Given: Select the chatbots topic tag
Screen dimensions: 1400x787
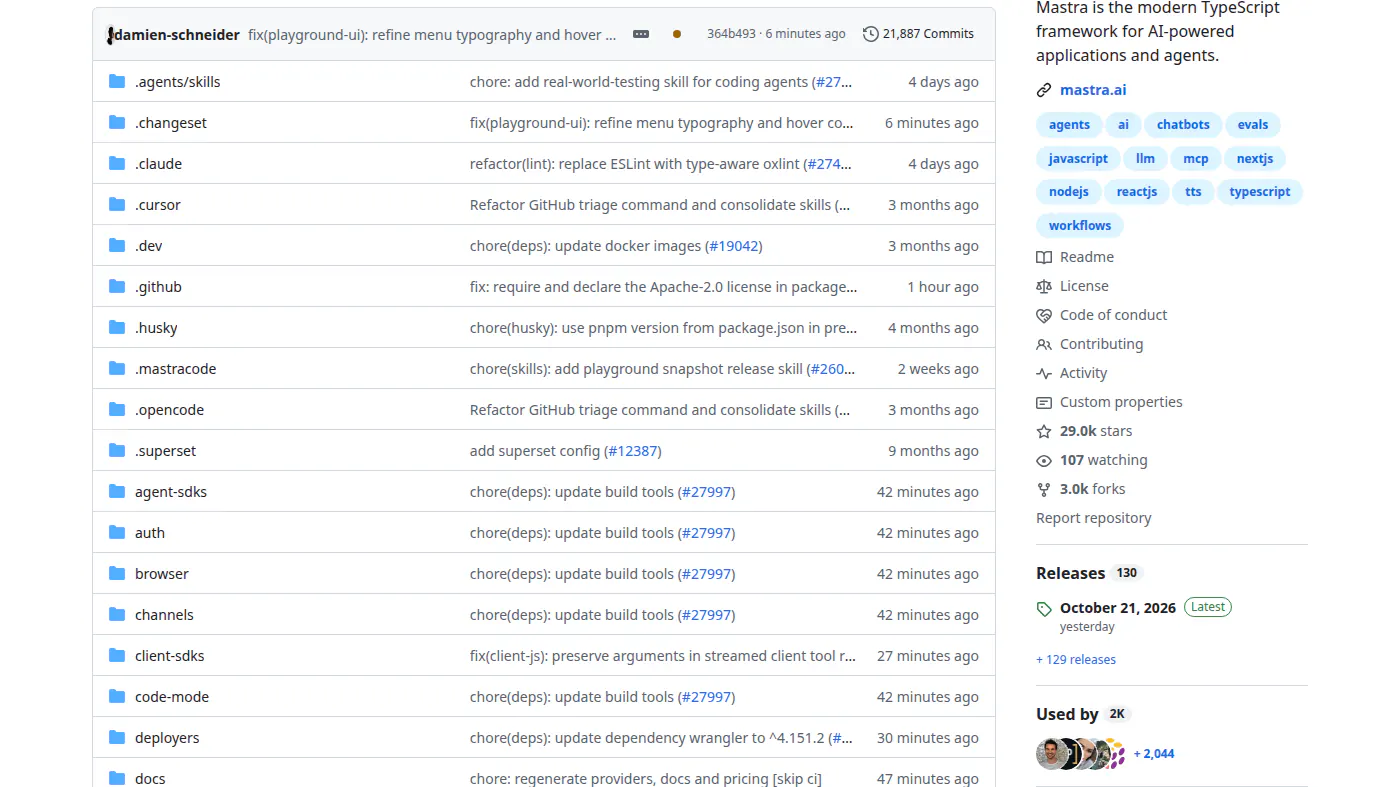Looking at the screenshot, I should (x=1183, y=125).
